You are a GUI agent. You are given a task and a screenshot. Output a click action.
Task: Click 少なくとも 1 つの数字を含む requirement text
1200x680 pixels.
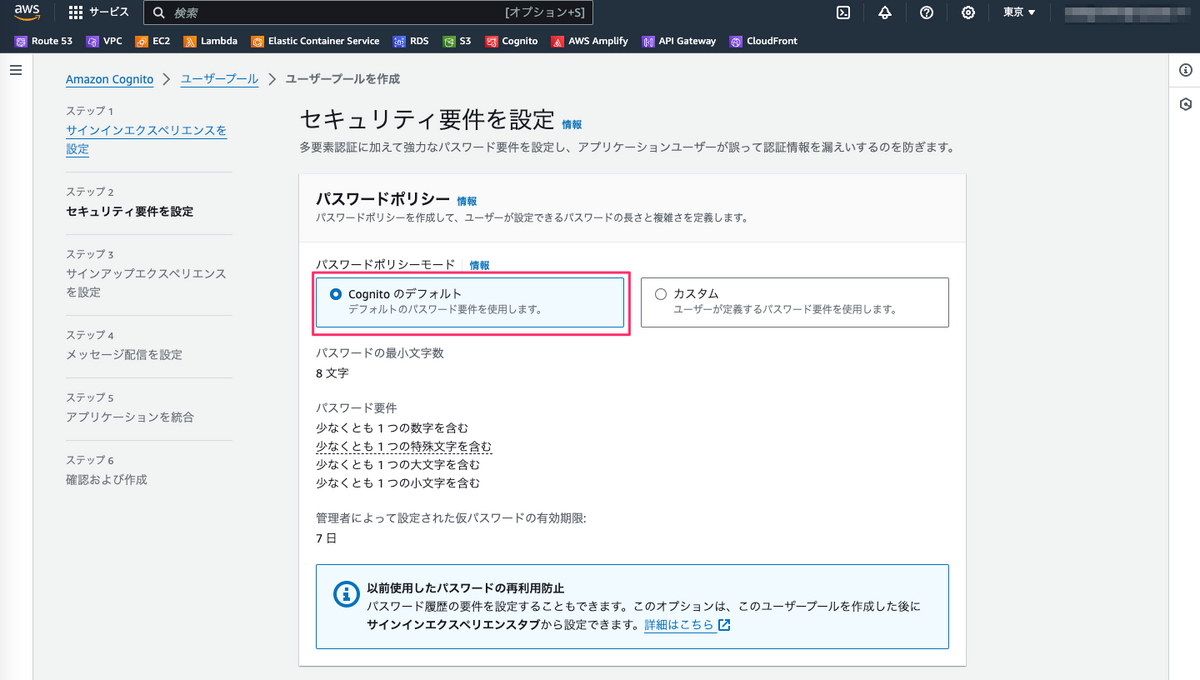coord(392,428)
